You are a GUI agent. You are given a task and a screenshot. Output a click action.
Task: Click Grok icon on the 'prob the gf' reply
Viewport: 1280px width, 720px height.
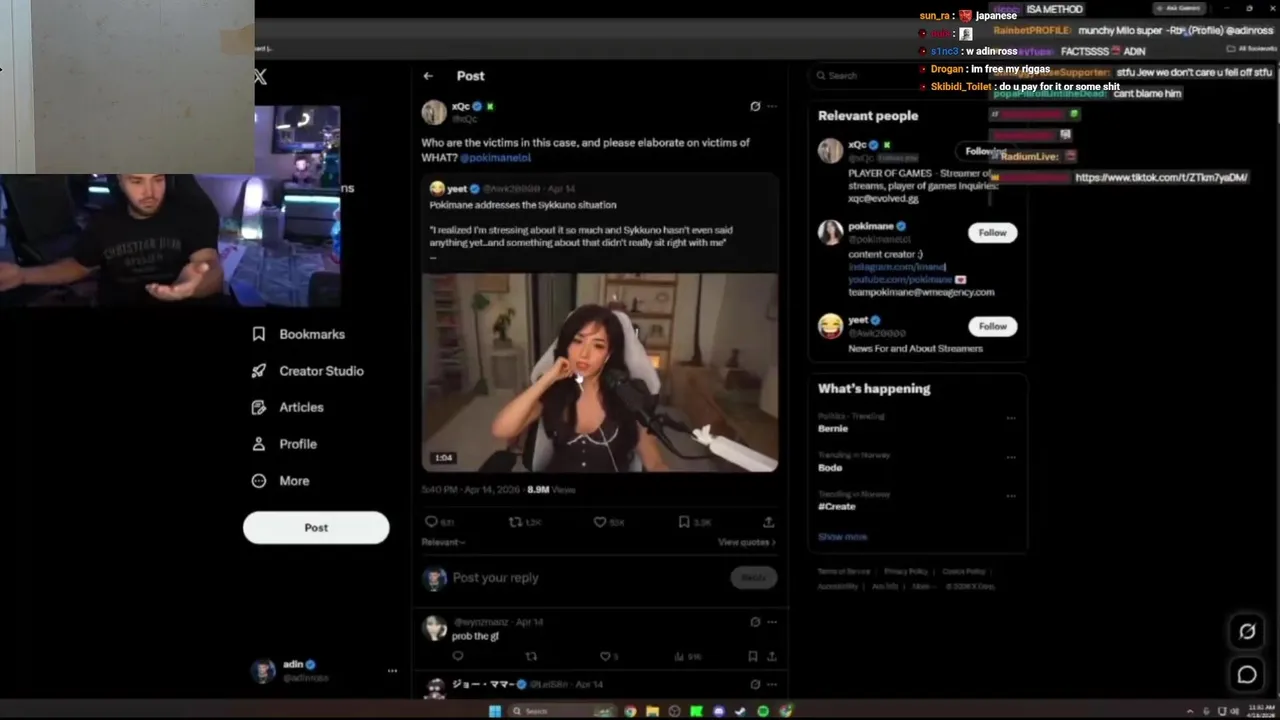coord(755,622)
